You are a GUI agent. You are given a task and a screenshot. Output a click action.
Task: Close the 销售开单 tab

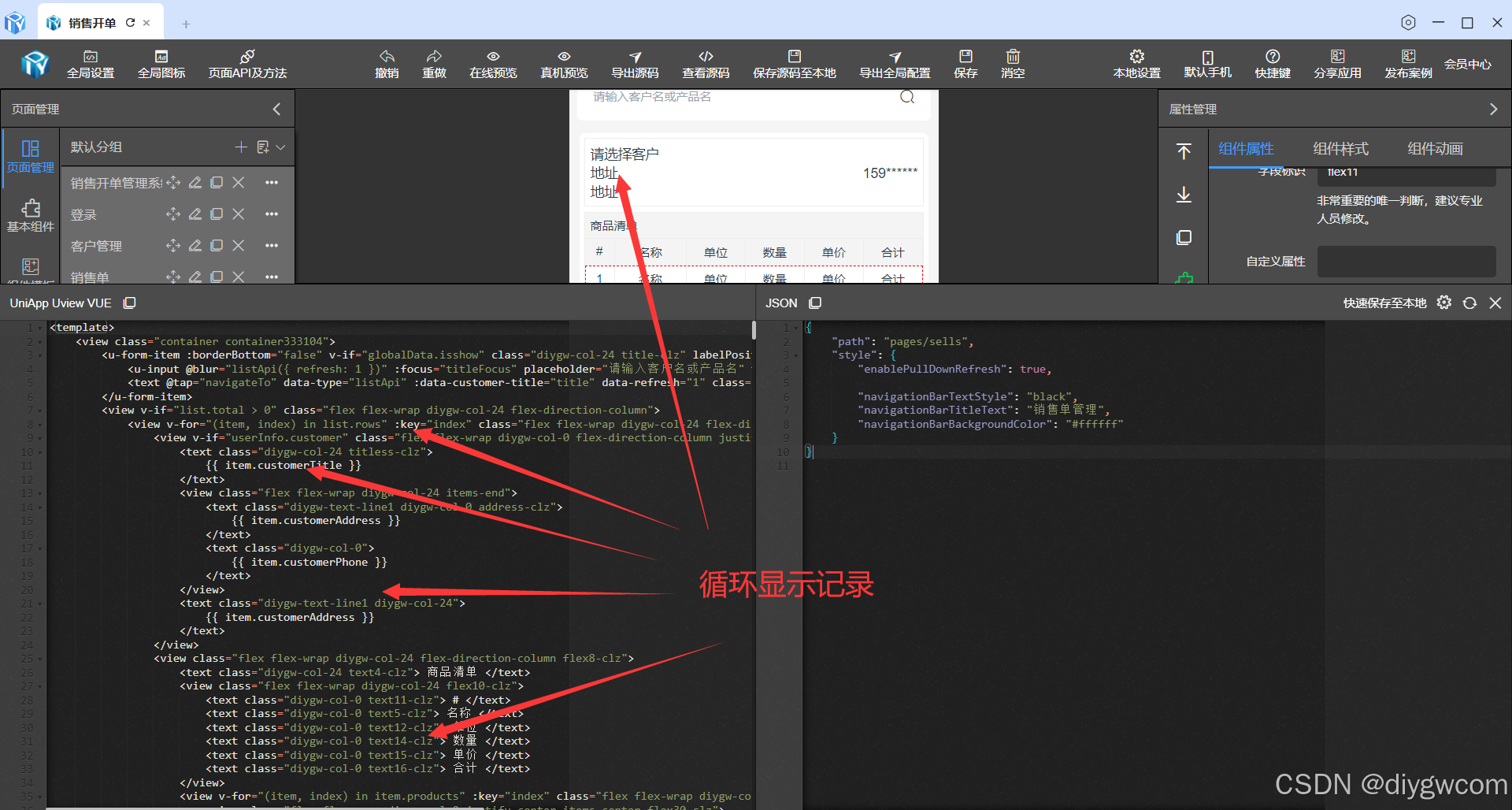click(x=146, y=23)
